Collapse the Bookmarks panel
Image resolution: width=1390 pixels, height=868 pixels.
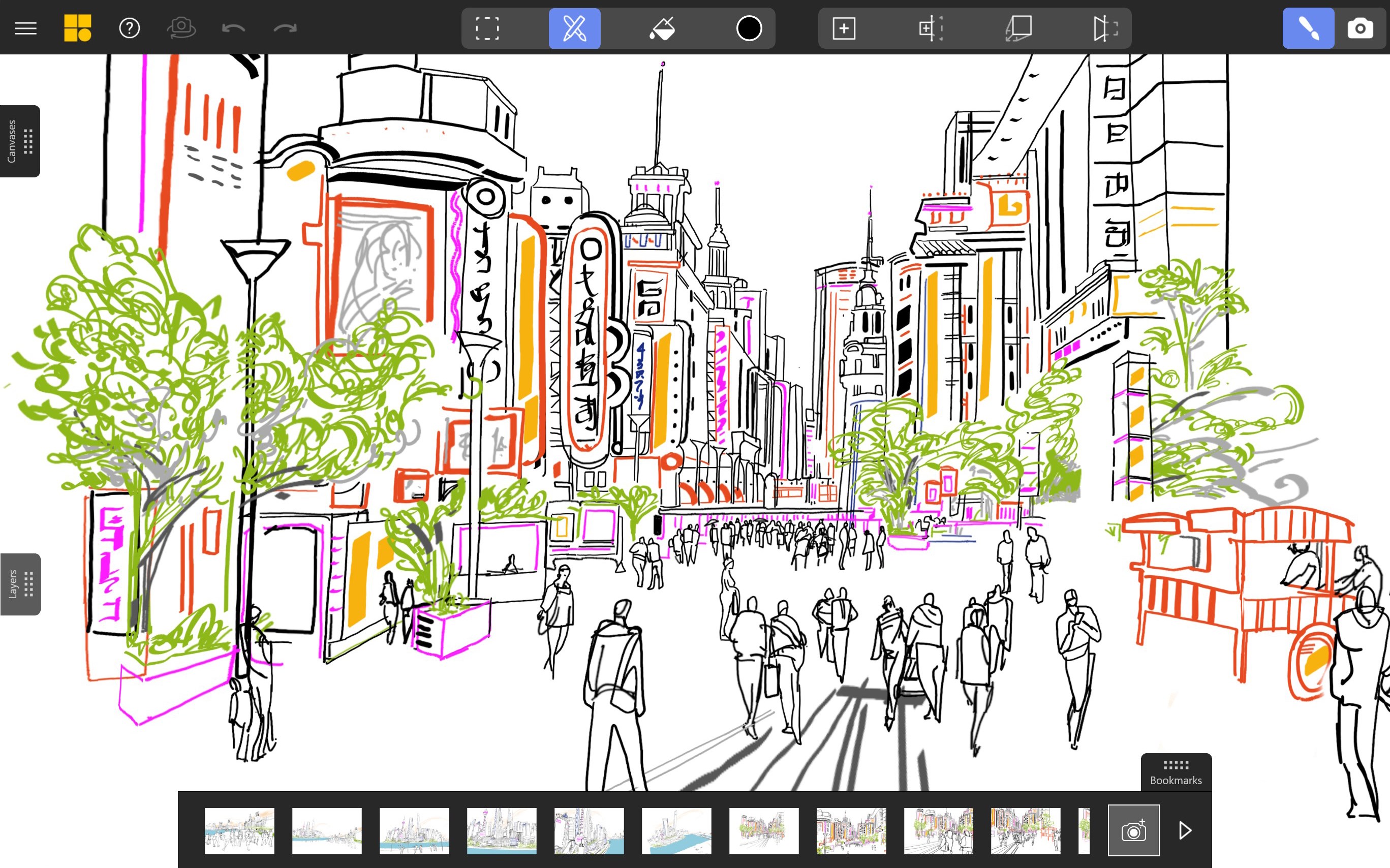coord(1175,772)
